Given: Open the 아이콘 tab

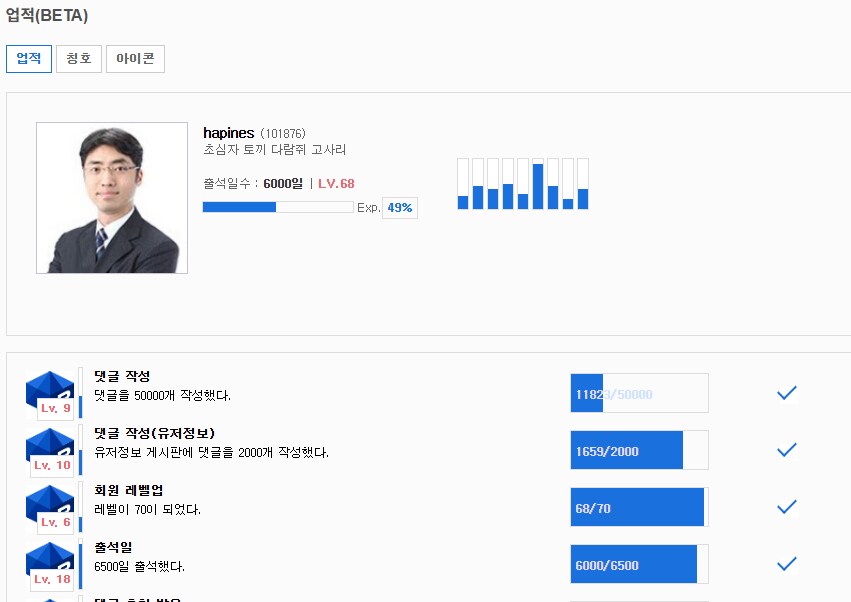Looking at the screenshot, I should point(135,59).
